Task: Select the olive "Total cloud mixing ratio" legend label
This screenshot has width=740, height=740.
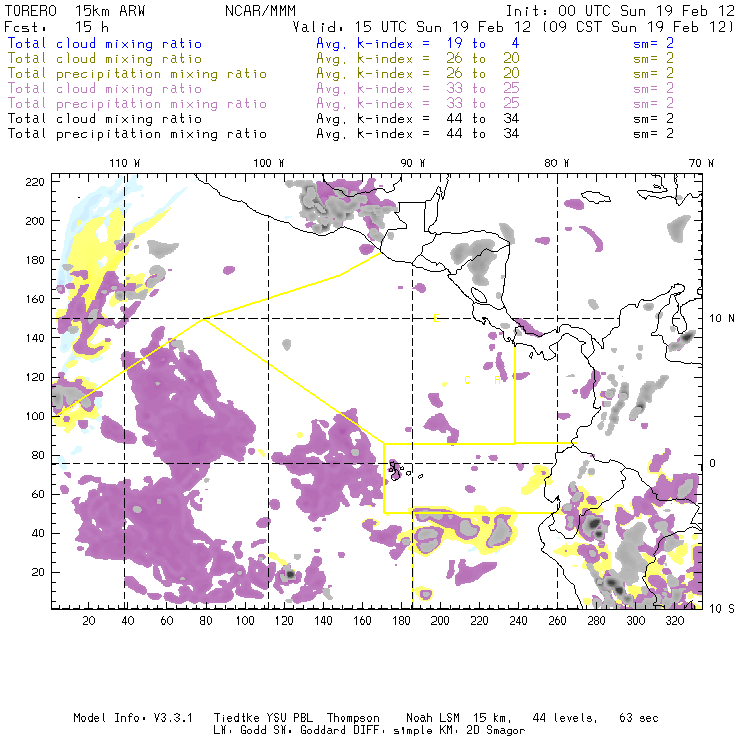Action: 105,59
